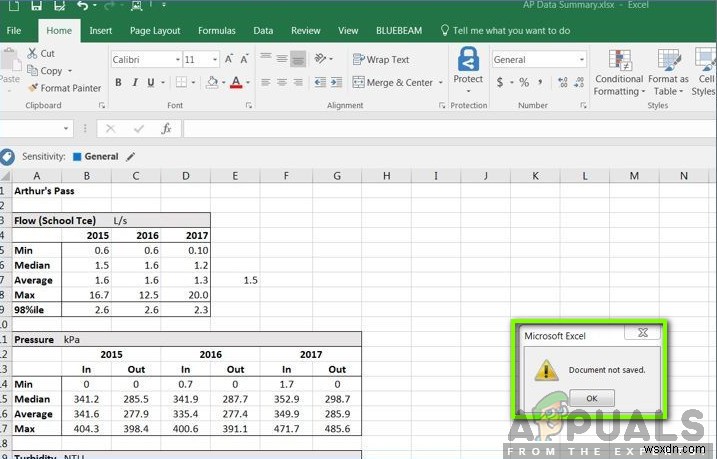Switch to the Data tab
Image resolution: width=717 pixels, height=459 pixels.
[x=263, y=31]
